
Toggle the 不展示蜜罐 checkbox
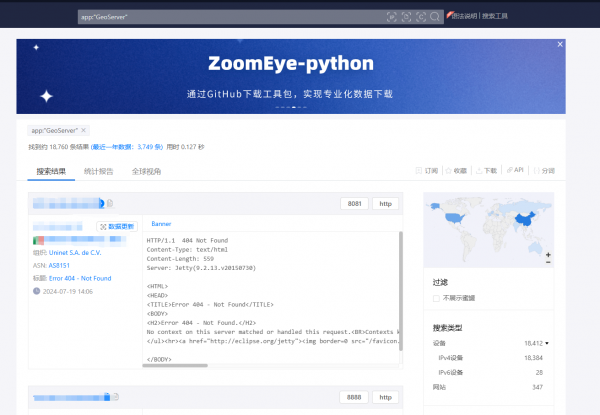point(436,298)
